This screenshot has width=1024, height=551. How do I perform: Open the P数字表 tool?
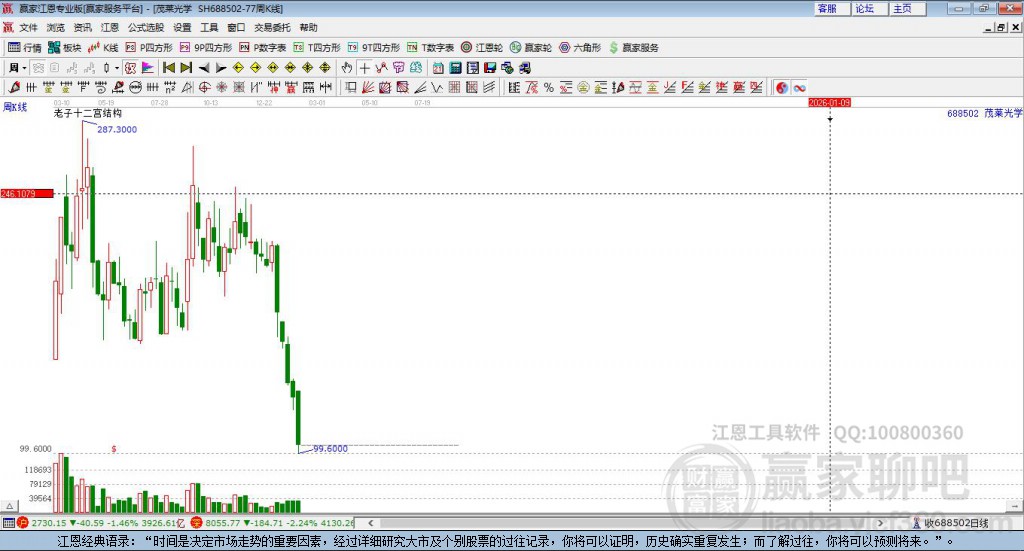(x=263, y=48)
